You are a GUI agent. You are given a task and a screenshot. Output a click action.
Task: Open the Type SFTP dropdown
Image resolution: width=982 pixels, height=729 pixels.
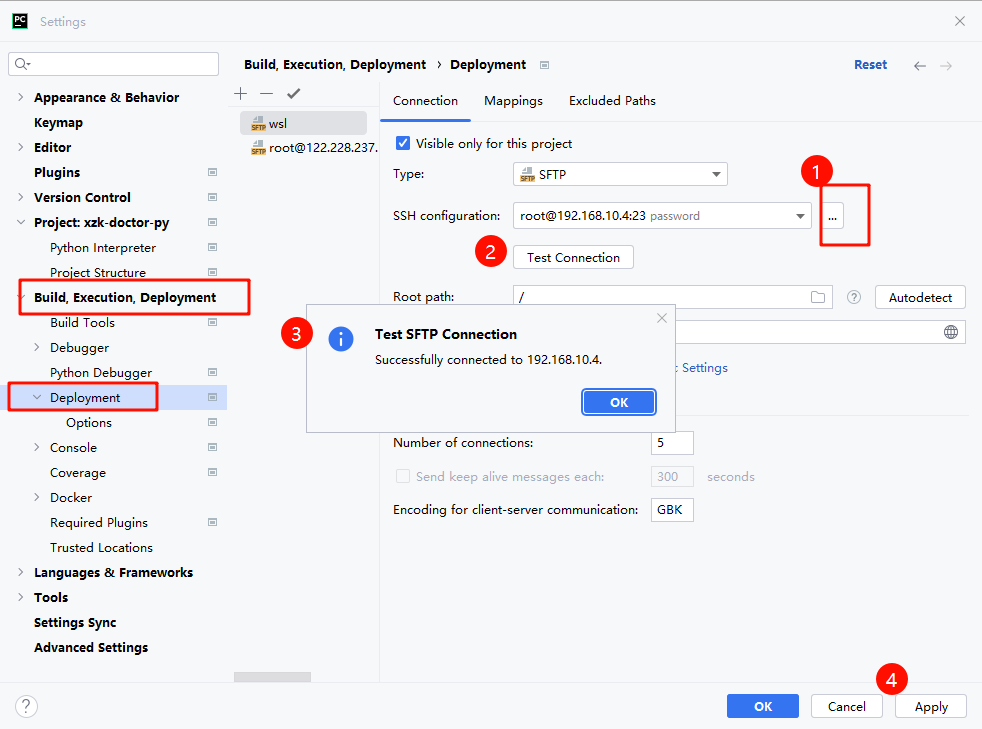[620, 174]
